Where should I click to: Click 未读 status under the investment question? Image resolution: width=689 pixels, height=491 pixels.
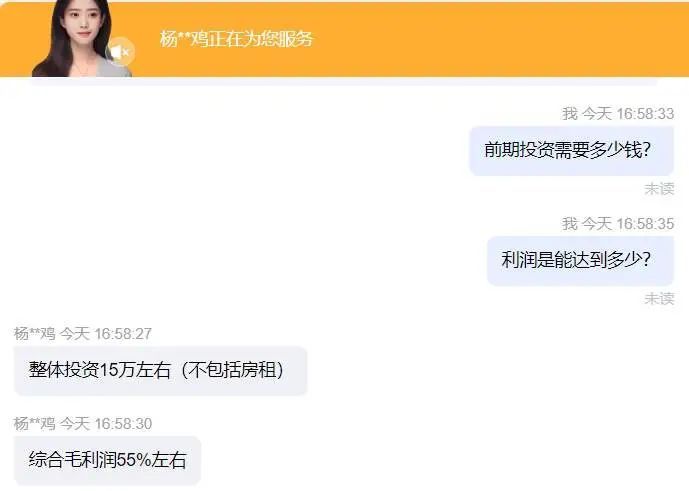coord(659,189)
